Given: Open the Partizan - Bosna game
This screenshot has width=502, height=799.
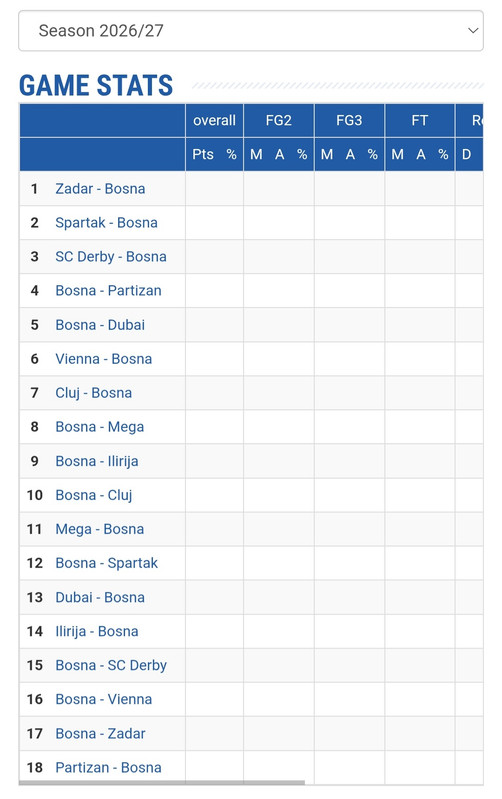Looking at the screenshot, I should point(109,768).
